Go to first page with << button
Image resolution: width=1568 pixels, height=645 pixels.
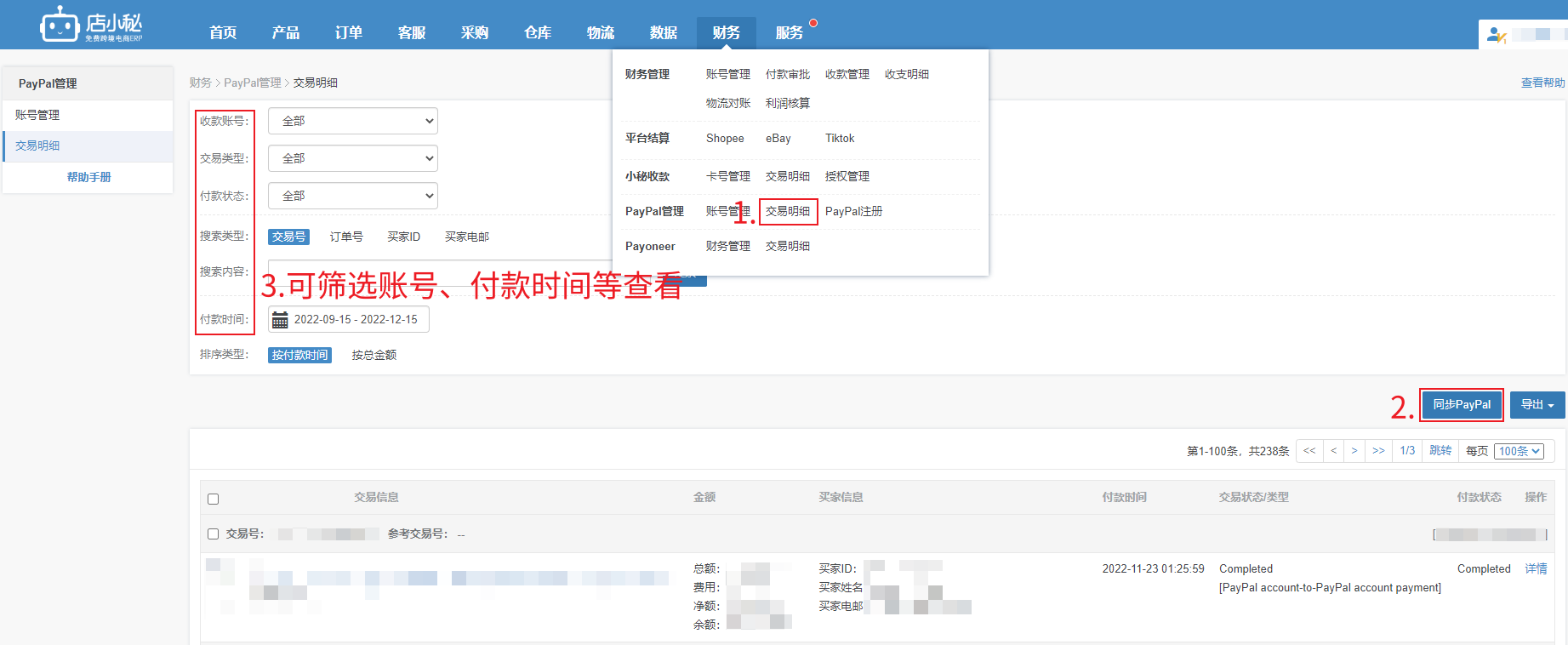point(1309,451)
